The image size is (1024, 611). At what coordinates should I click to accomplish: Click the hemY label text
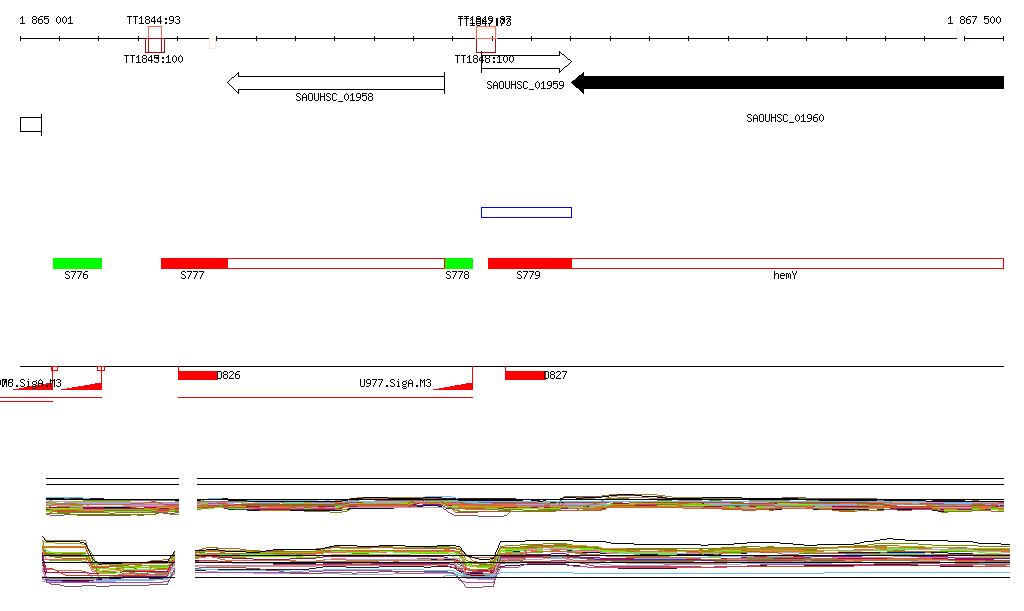click(x=785, y=275)
